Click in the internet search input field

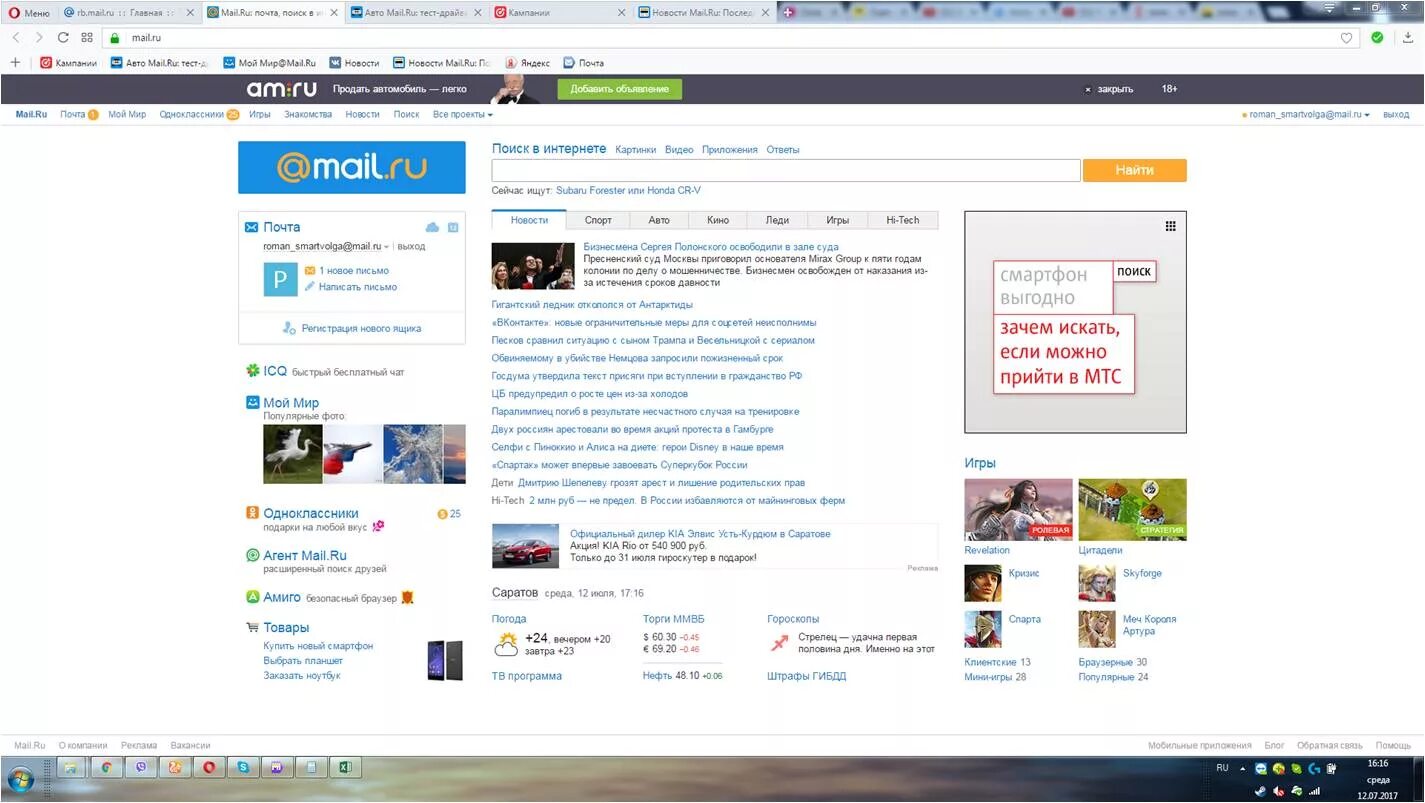tap(786, 170)
